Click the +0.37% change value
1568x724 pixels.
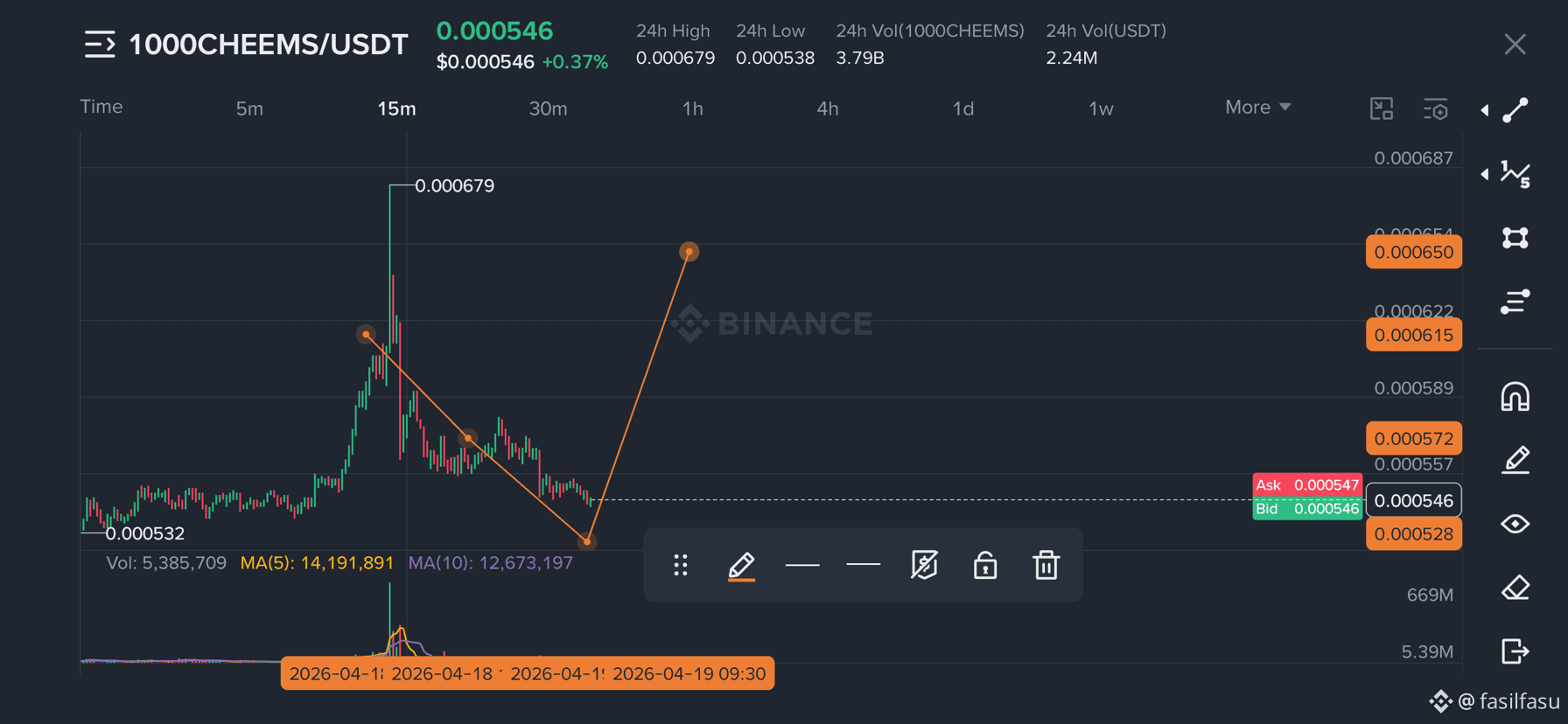[x=575, y=62]
